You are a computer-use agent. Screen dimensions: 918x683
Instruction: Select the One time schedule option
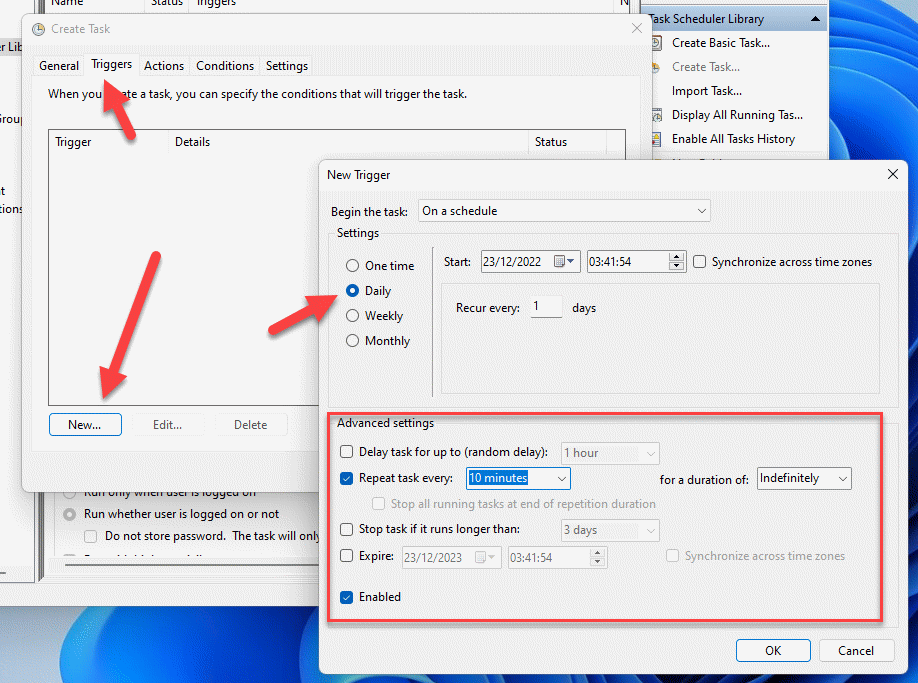click(352, 266)
